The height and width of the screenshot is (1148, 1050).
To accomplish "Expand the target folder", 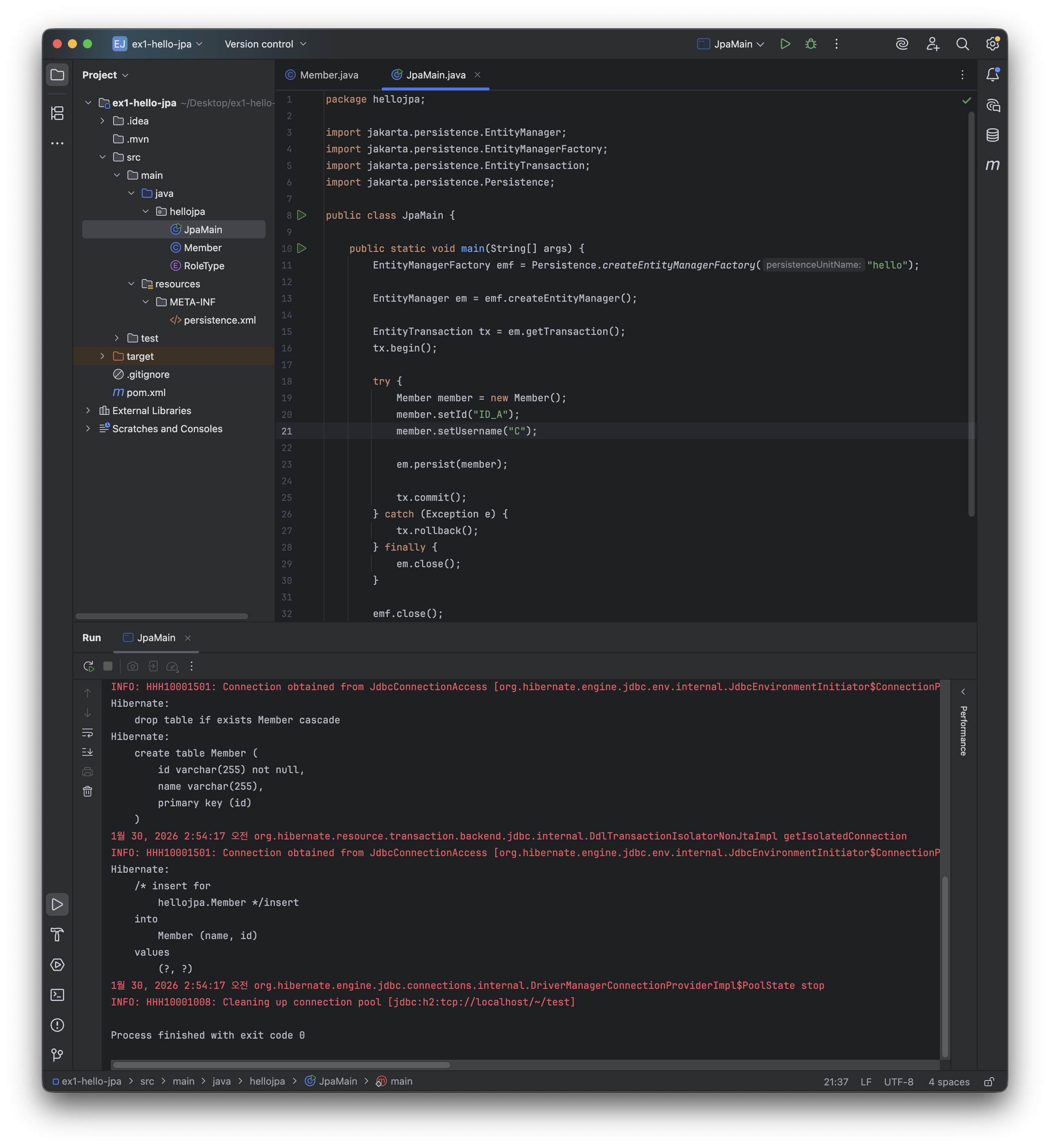I will click(x=103, y=356).
